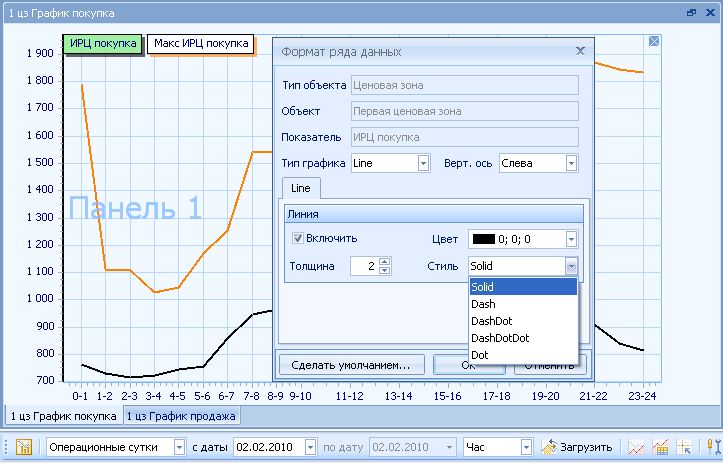Screen dimensions: 723x463
Task: Click the Загрузить load button
Action: click(x=577, y=447)
